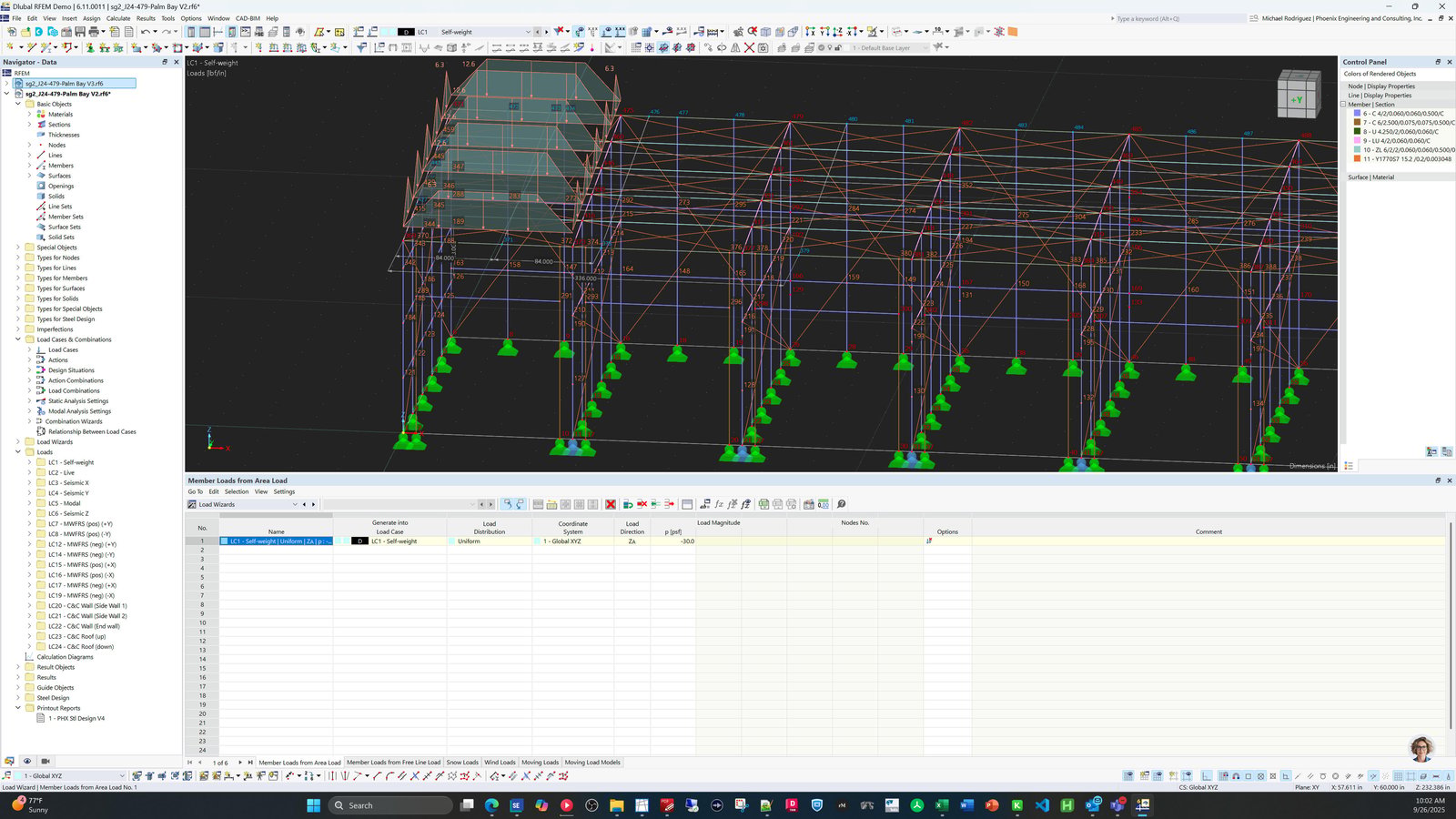Switch to Member Loads from Free Line Load tab
1456x819 pixels.
(x=393, y=763)
